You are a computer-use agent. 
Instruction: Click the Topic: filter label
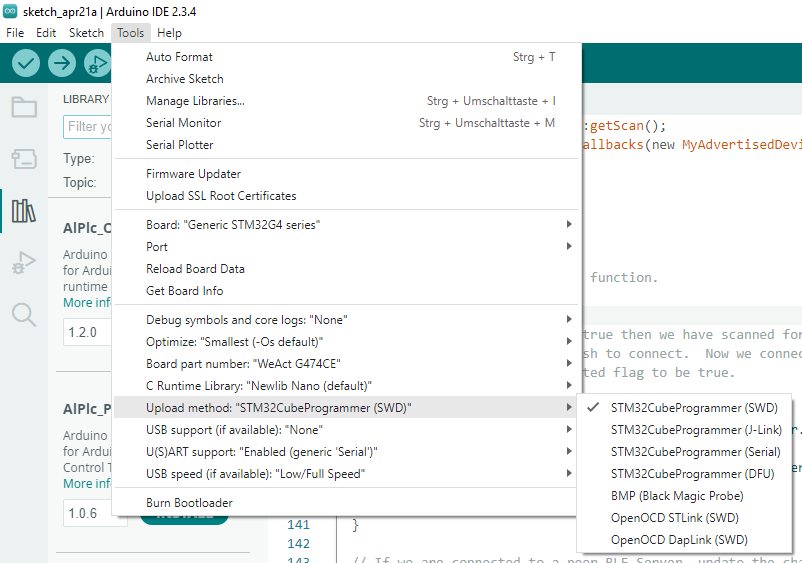pos(80,183)
